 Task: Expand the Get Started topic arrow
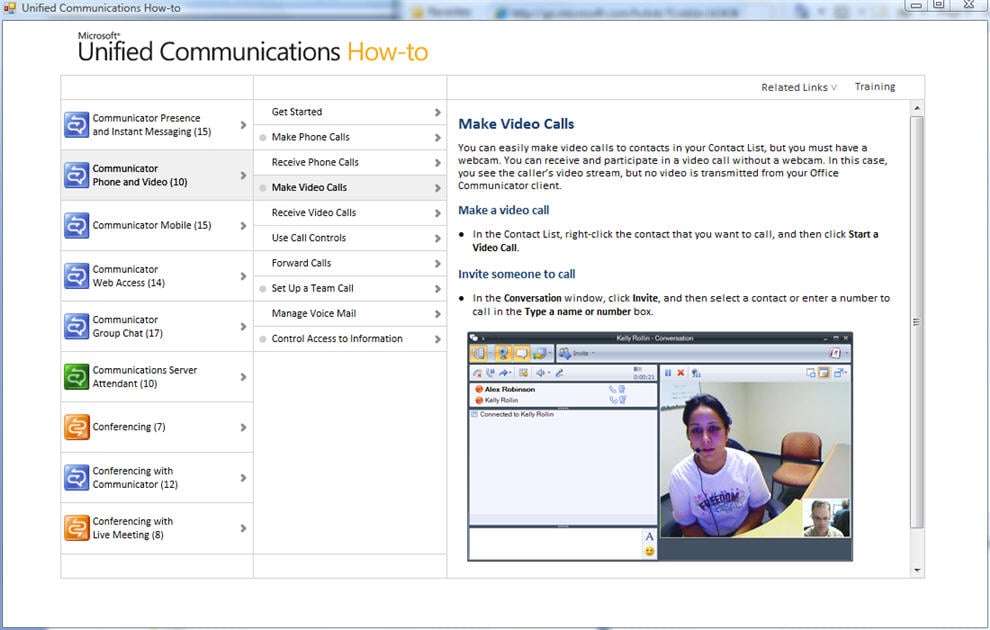click(437, 112)
